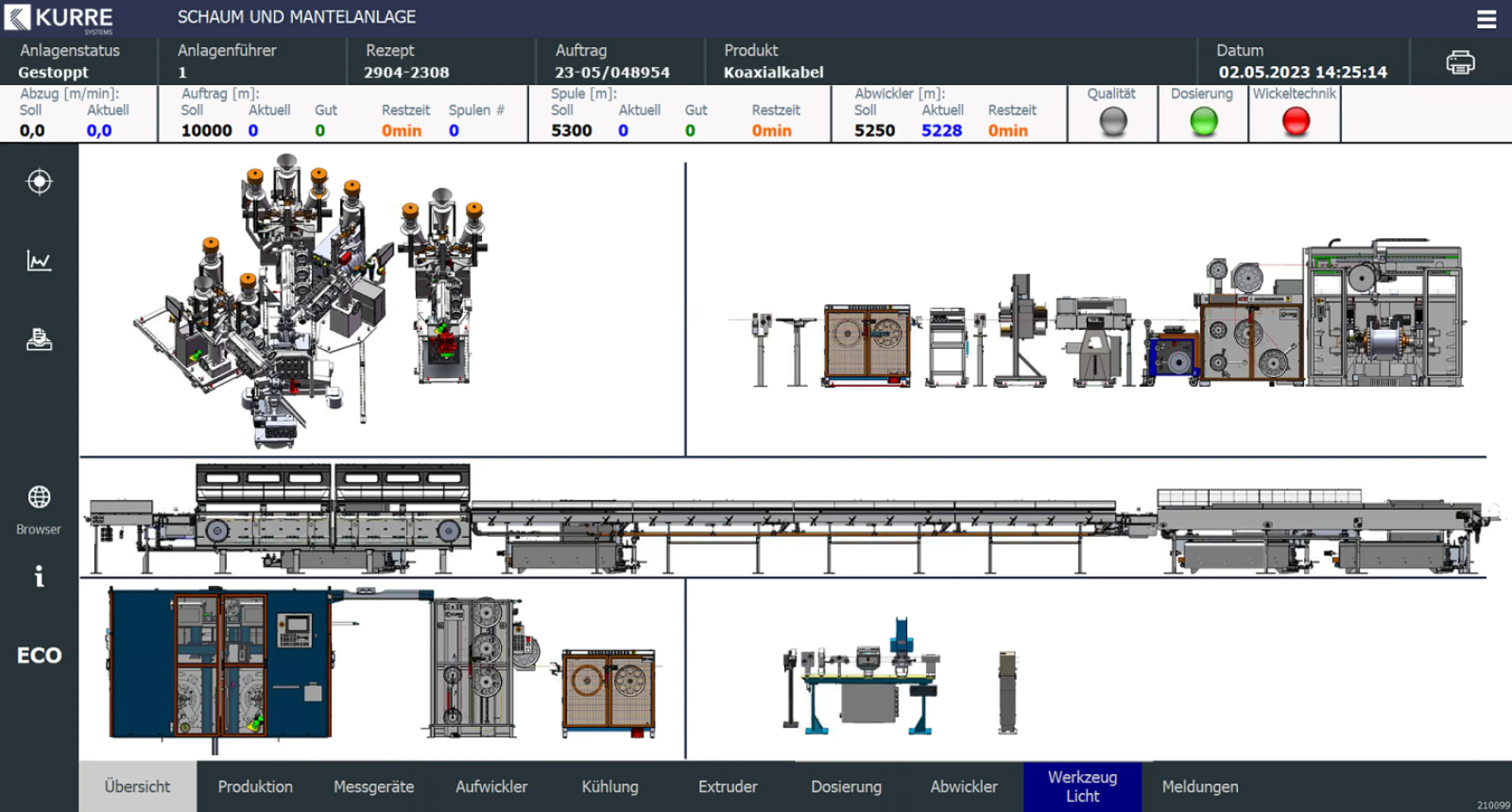Open the hamburger menu top right

(x=1487, y=18)
